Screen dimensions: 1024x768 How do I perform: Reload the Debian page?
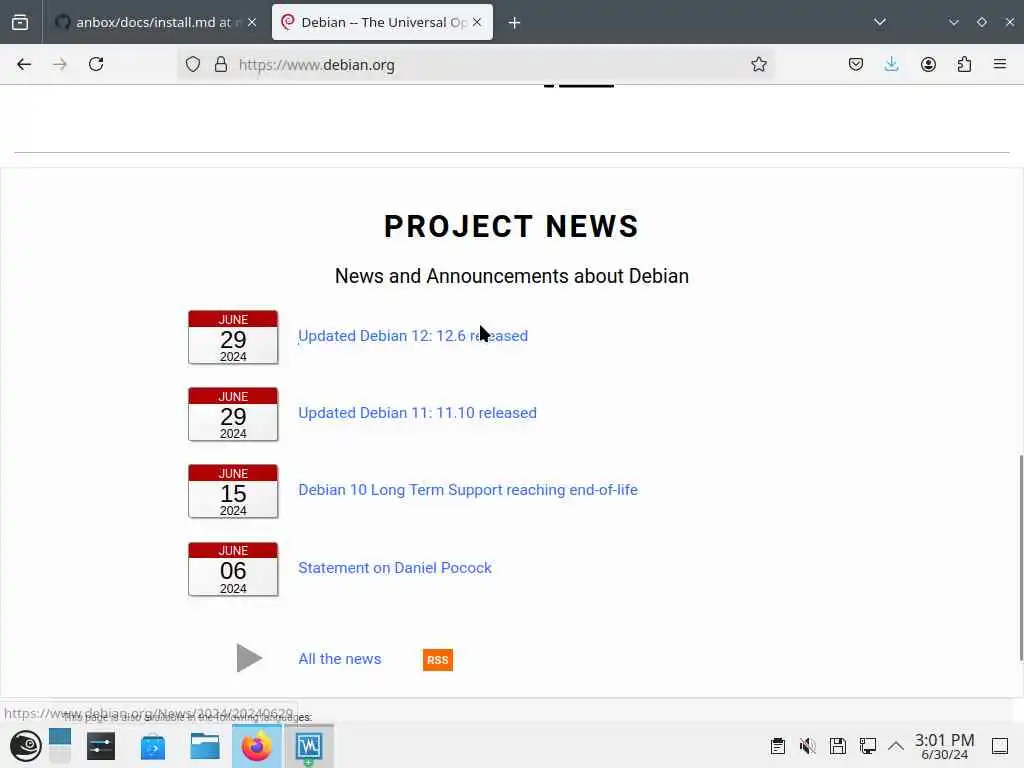coord(96,64)
